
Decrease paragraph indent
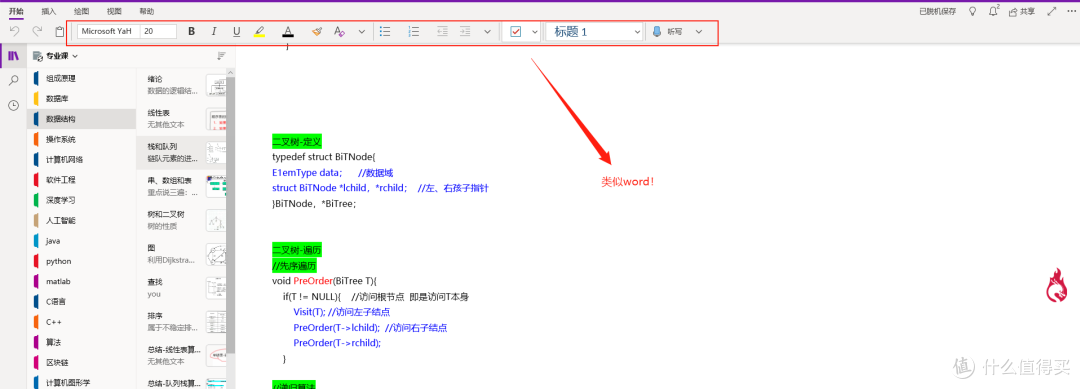[442, 32]
